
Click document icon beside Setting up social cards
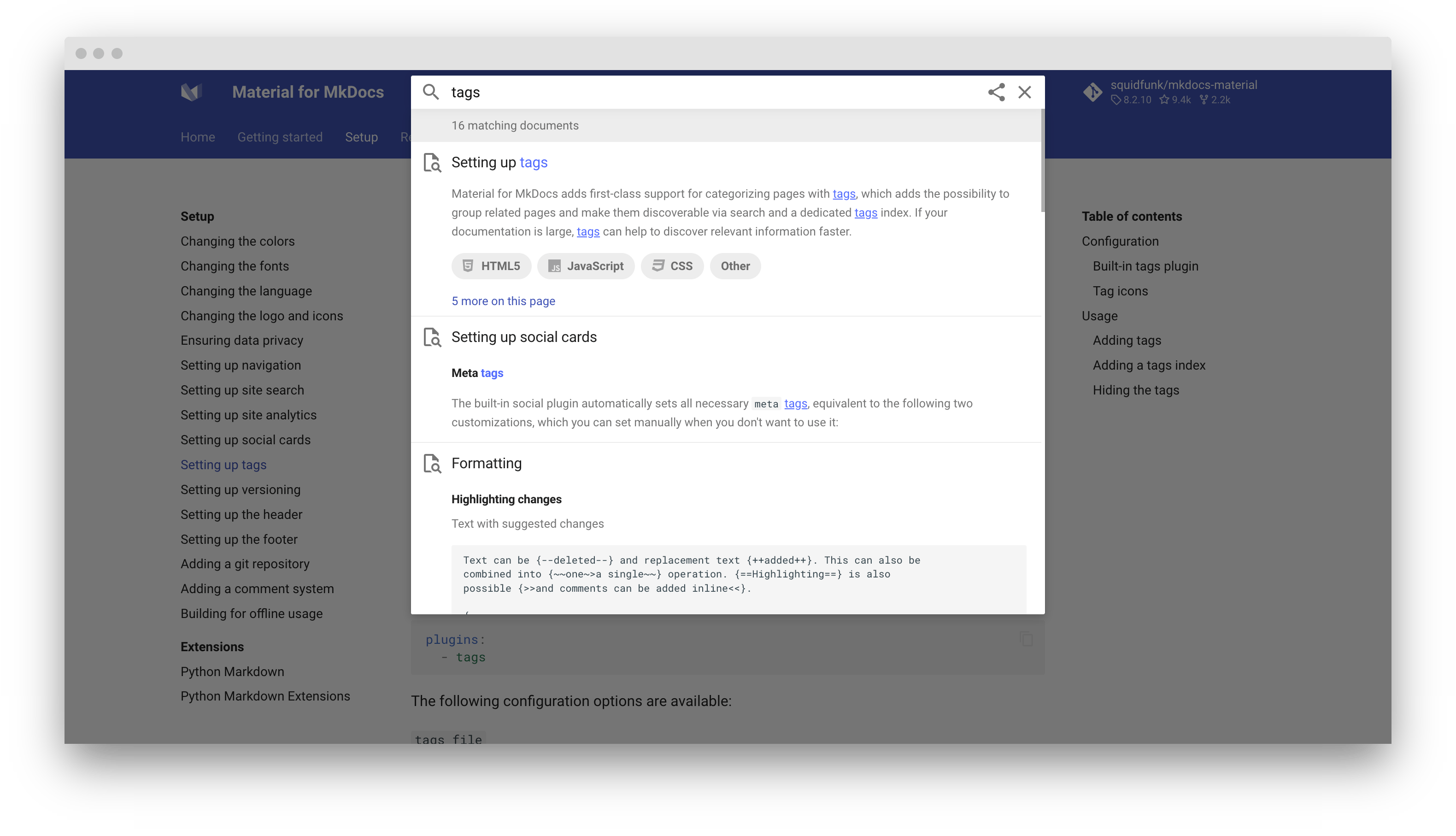(x=432, y=337)
